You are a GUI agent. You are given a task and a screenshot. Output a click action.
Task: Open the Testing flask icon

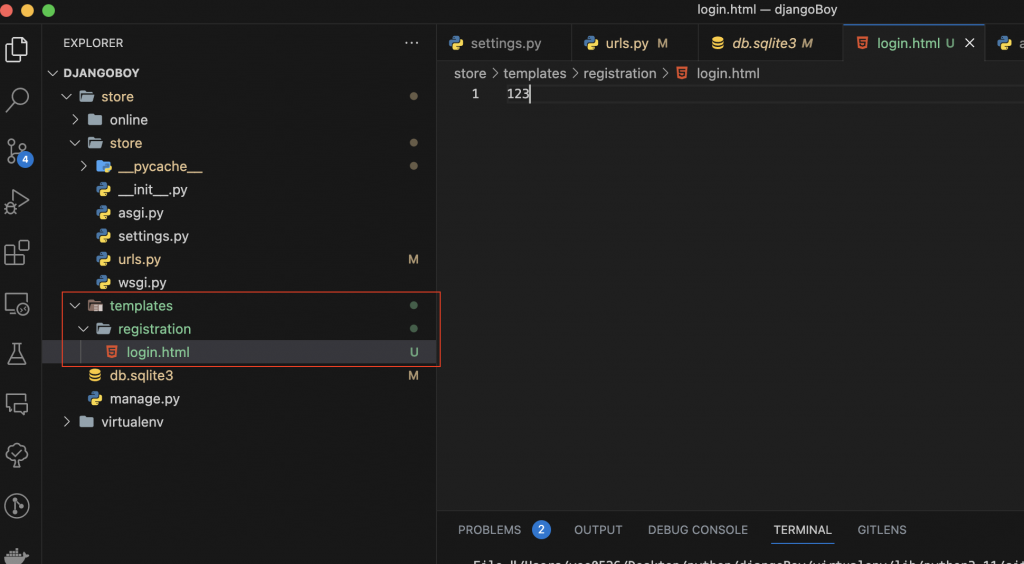(17, 354)
